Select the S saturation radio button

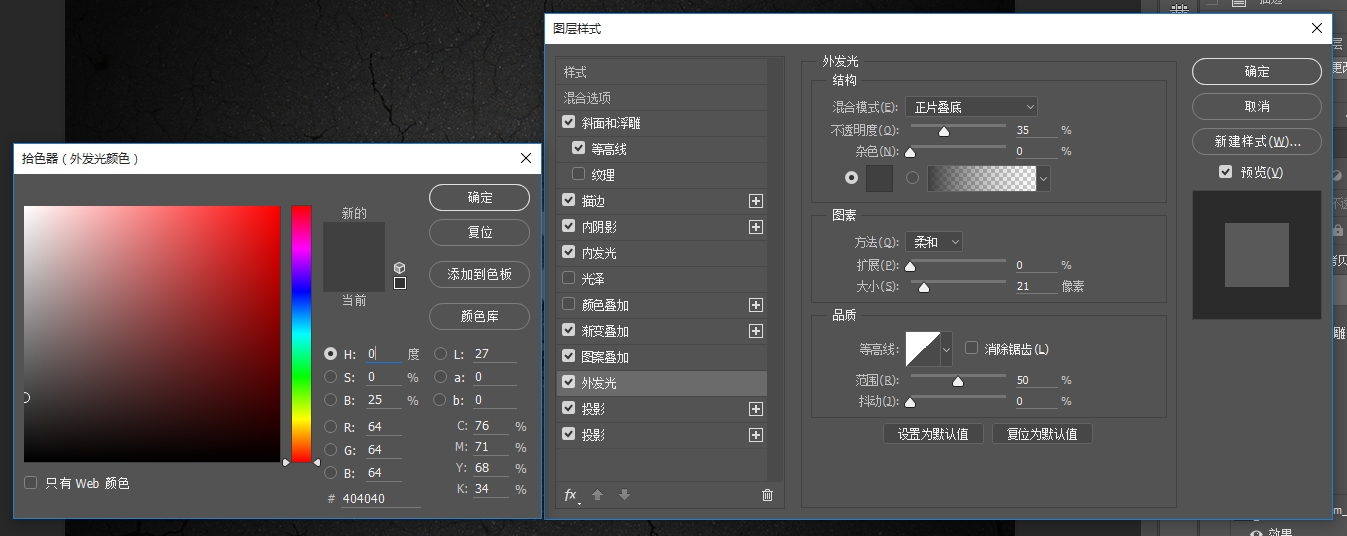coord(331,377)
